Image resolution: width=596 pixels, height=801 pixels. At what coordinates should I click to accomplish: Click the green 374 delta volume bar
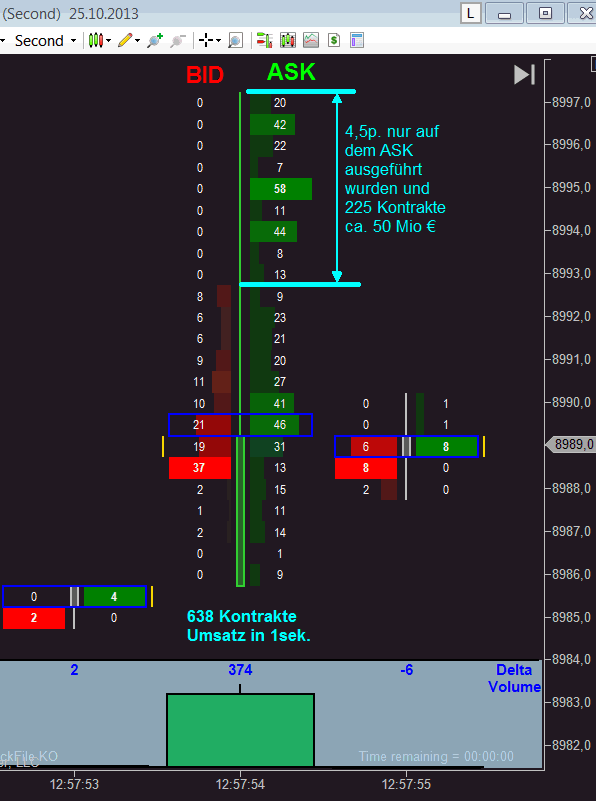tap(240, 730)
